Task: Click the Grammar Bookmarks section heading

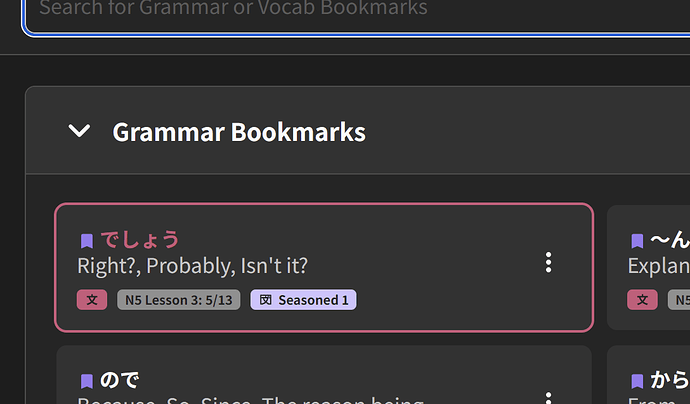Action: [x=238, y=132]
